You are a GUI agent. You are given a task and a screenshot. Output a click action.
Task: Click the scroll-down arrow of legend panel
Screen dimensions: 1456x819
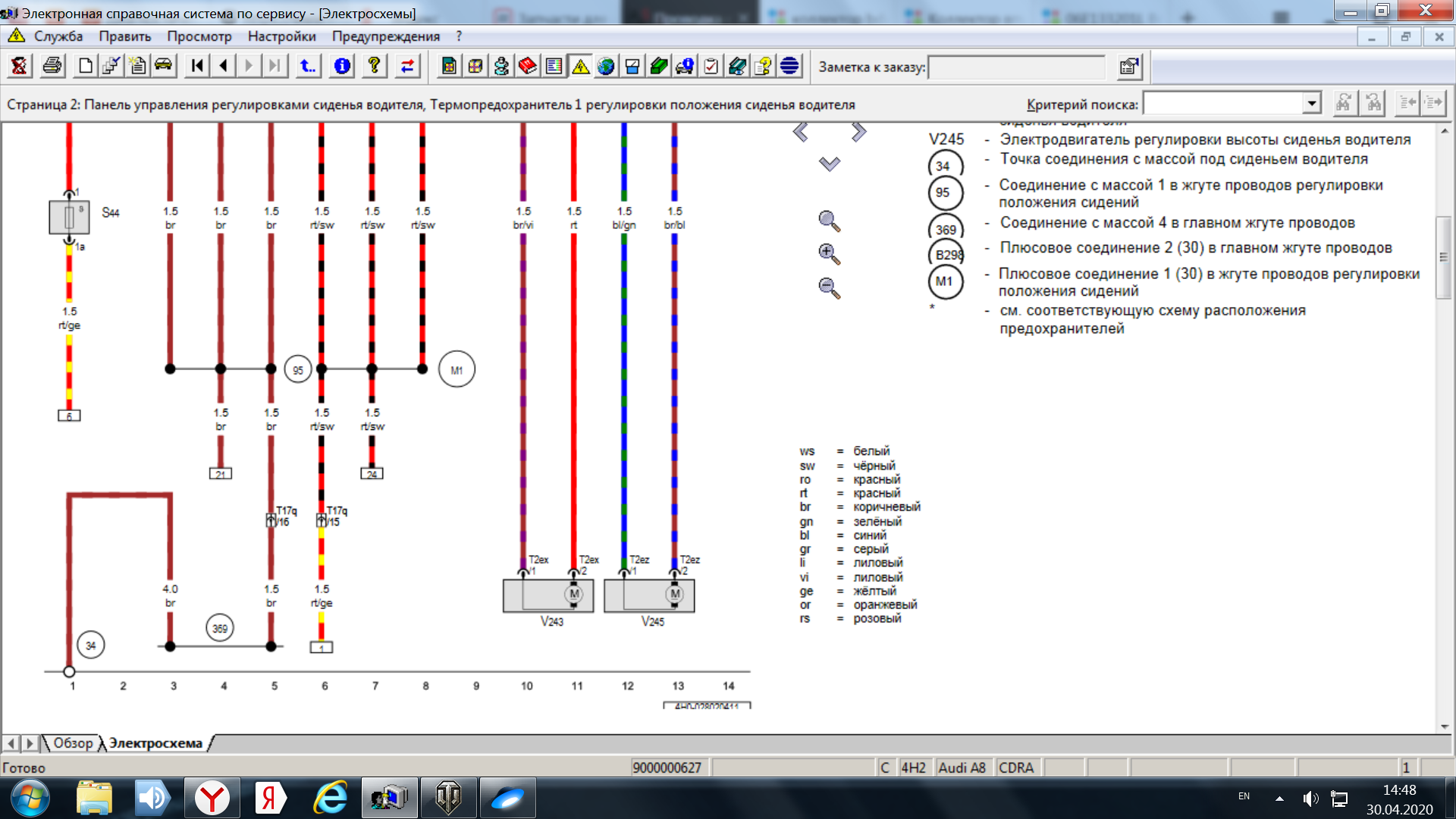[x=1444, y=726]
